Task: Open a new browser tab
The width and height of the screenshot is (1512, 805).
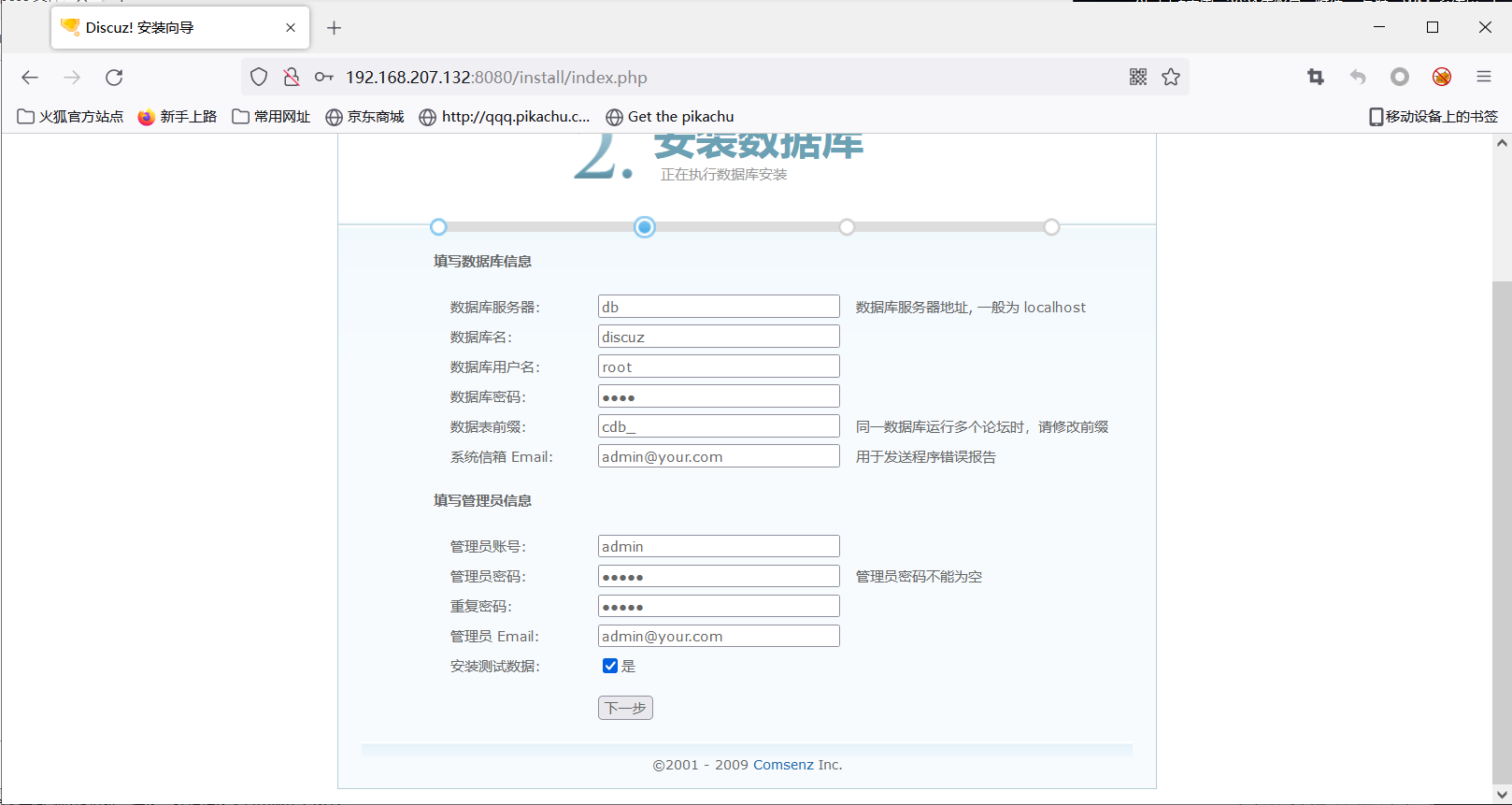Action: [x=334, y=28]
